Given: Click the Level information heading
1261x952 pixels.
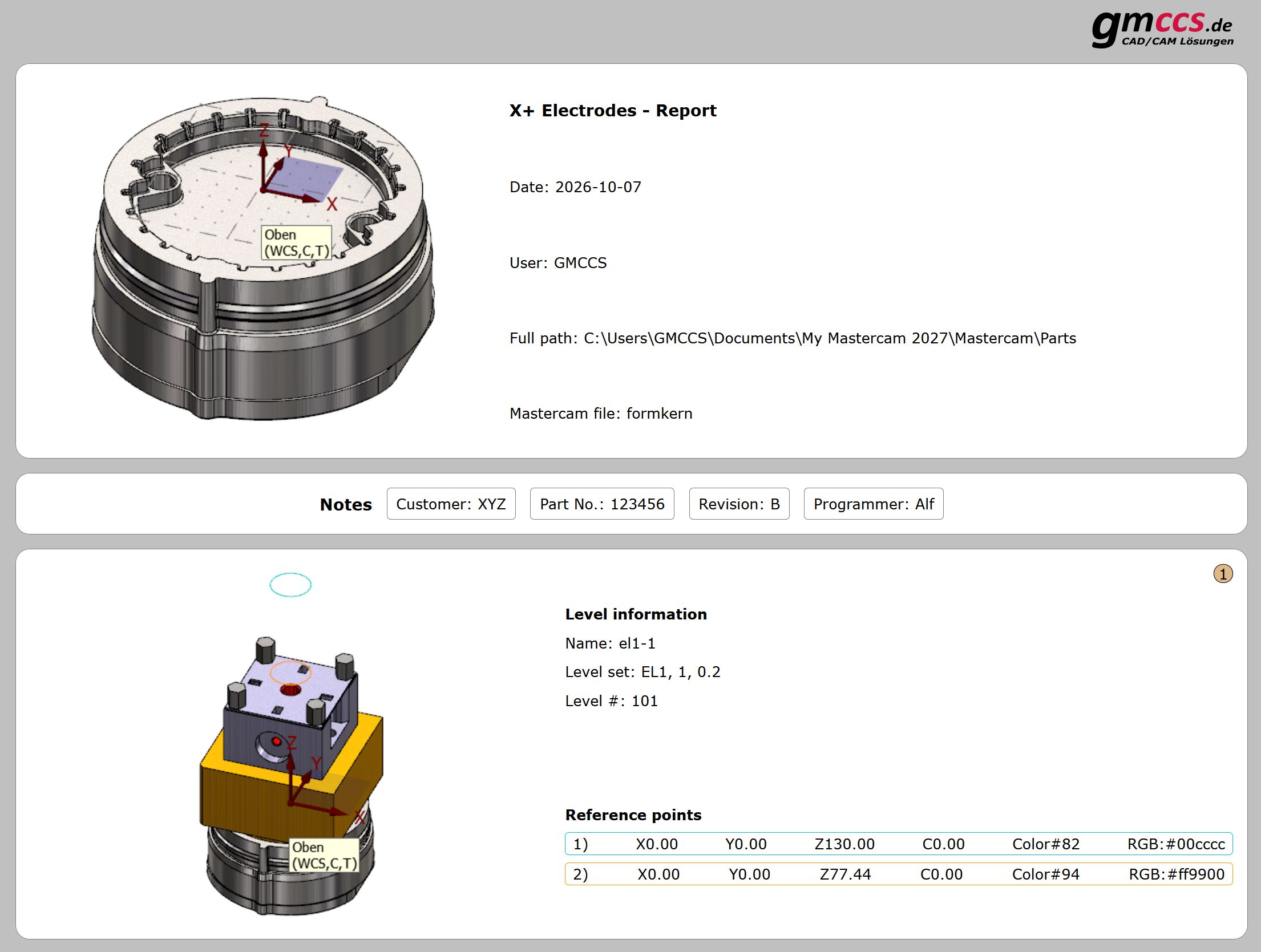Looking at the screenshot, I should pyautogui.click(x=636, y=614).
